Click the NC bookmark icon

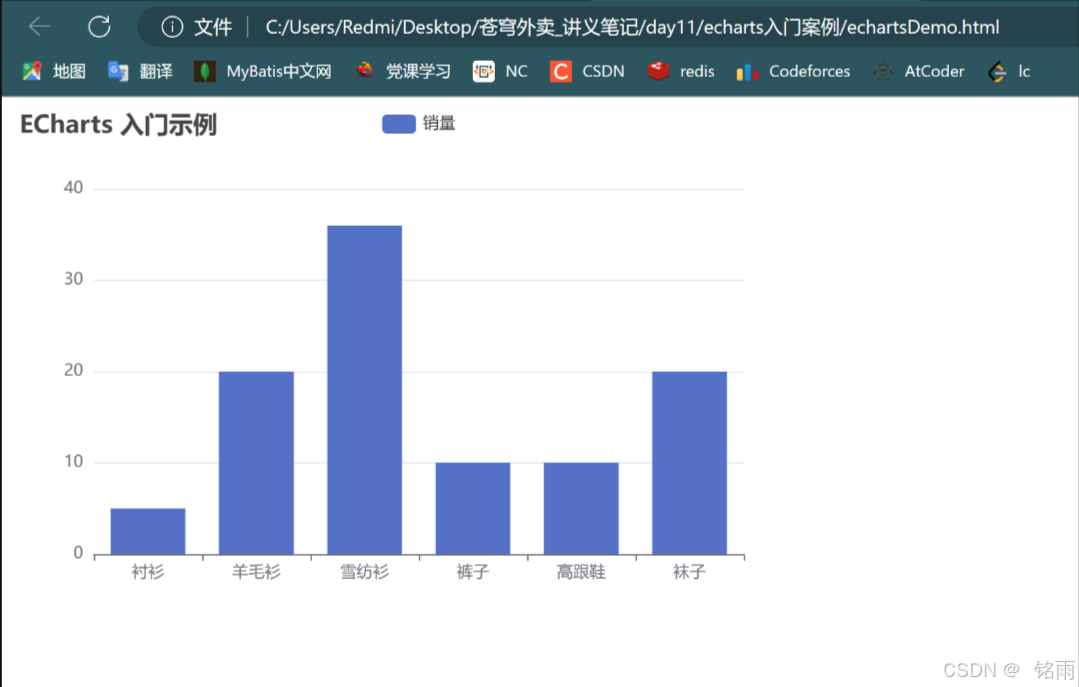pyautogui.click(x=483, y=71)
